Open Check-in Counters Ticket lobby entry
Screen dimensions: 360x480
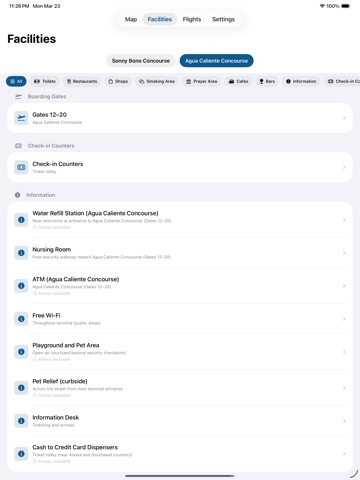click(x=180, y=167)
